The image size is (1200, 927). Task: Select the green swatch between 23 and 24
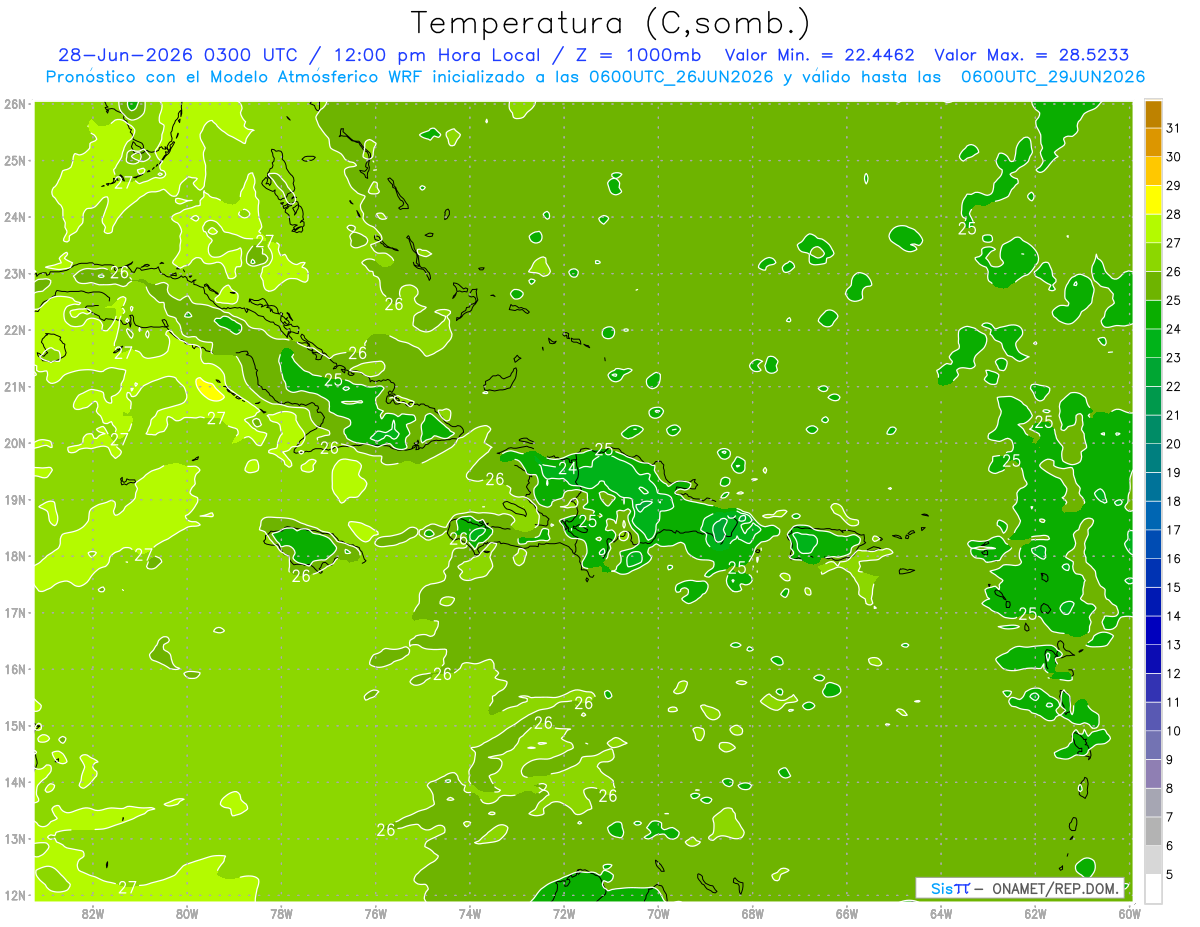(x=1153, y=344)
